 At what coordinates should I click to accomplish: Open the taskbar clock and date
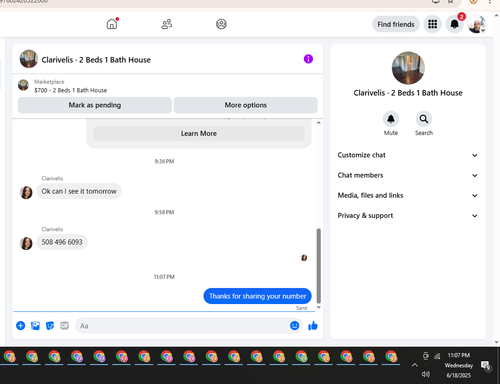point(459,365)
